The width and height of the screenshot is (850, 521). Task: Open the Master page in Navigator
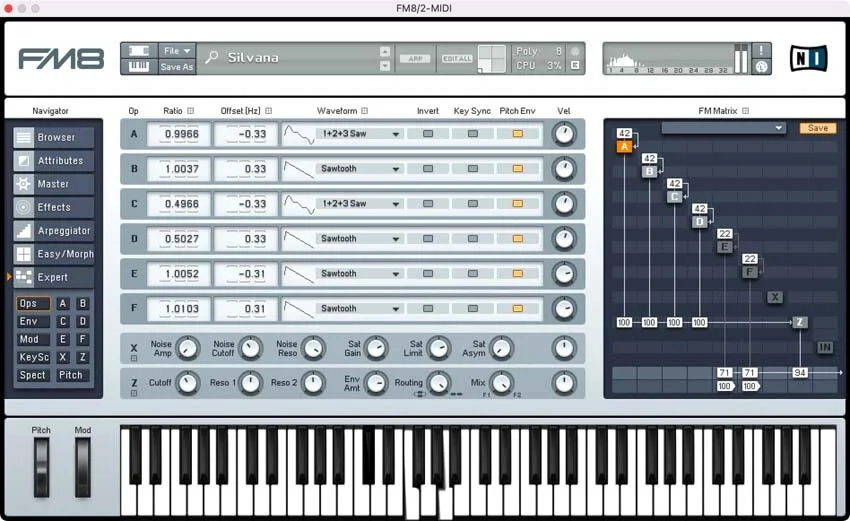click(53, 184)
